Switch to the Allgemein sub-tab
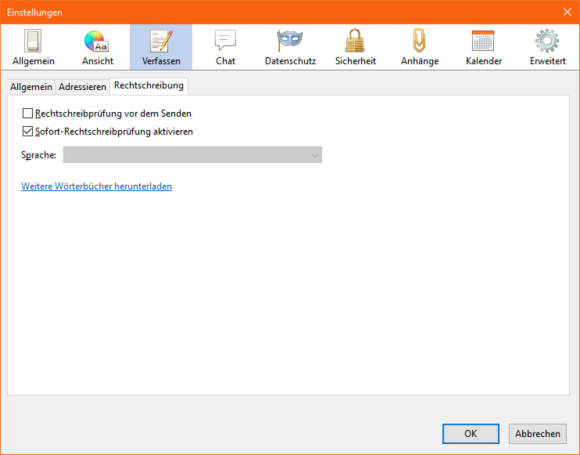Viewport: 580px width, 455px height. pyautogui.click(x=31, y=87)
